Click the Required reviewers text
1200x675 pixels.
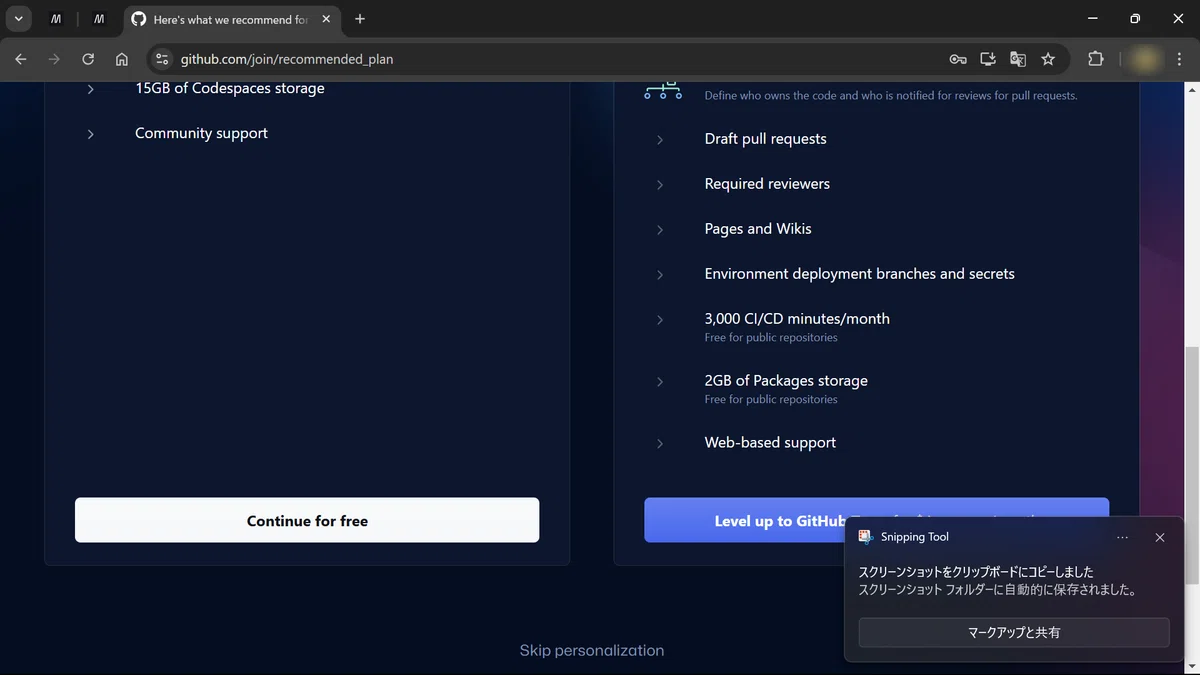[767, 184]
